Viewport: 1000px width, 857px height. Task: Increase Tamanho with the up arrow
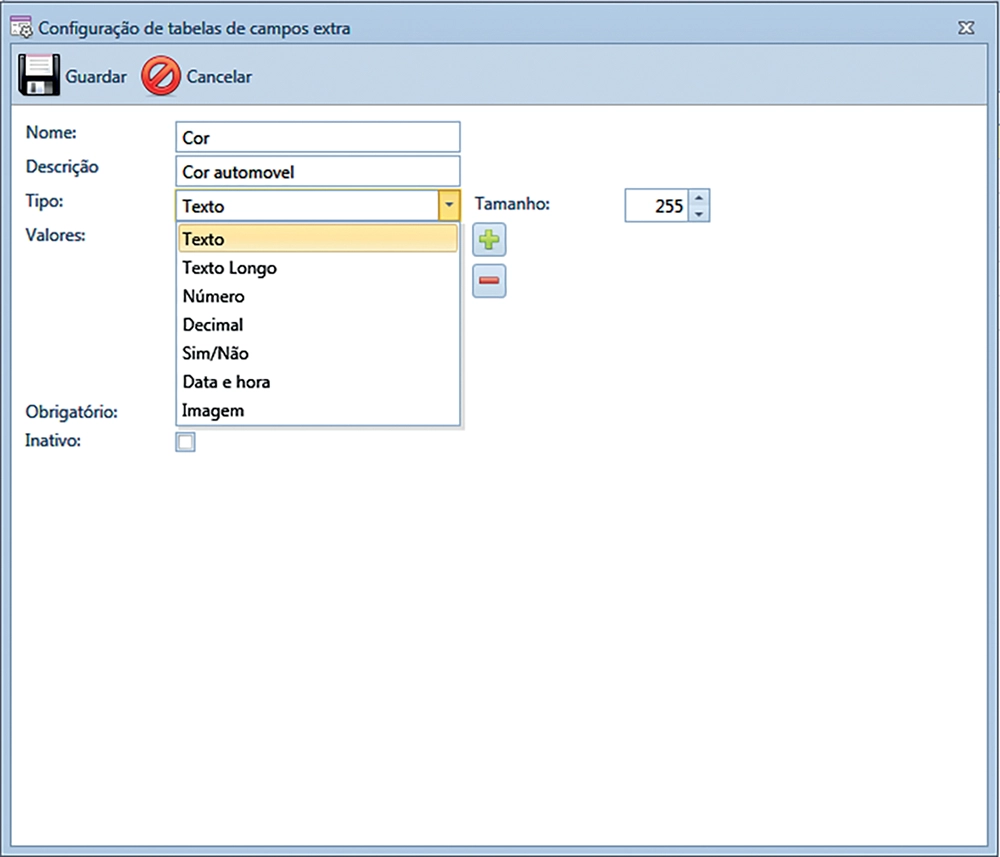click(700, 198)
